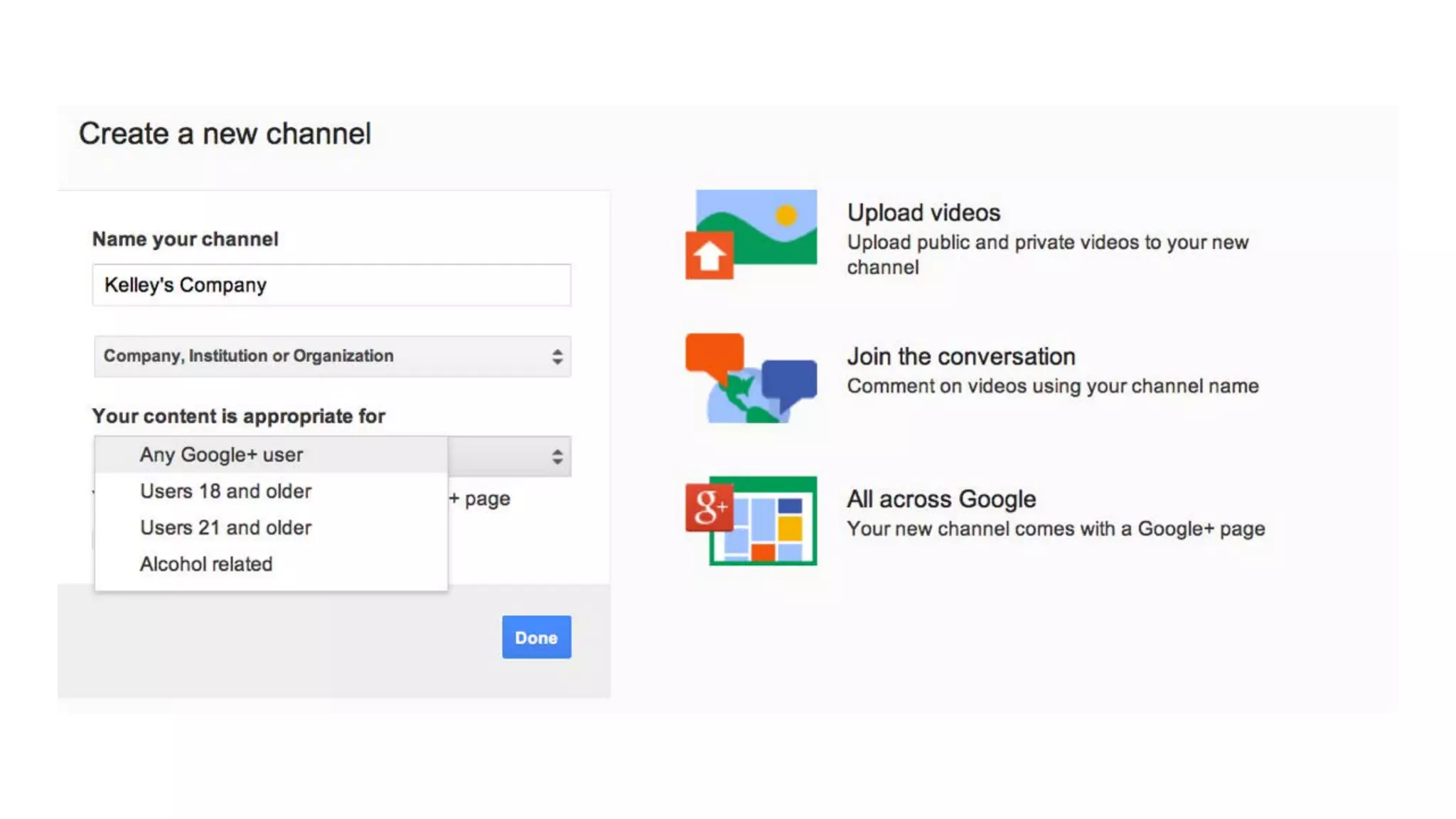Click the globe in conversation icon

[x=739, y=404]
